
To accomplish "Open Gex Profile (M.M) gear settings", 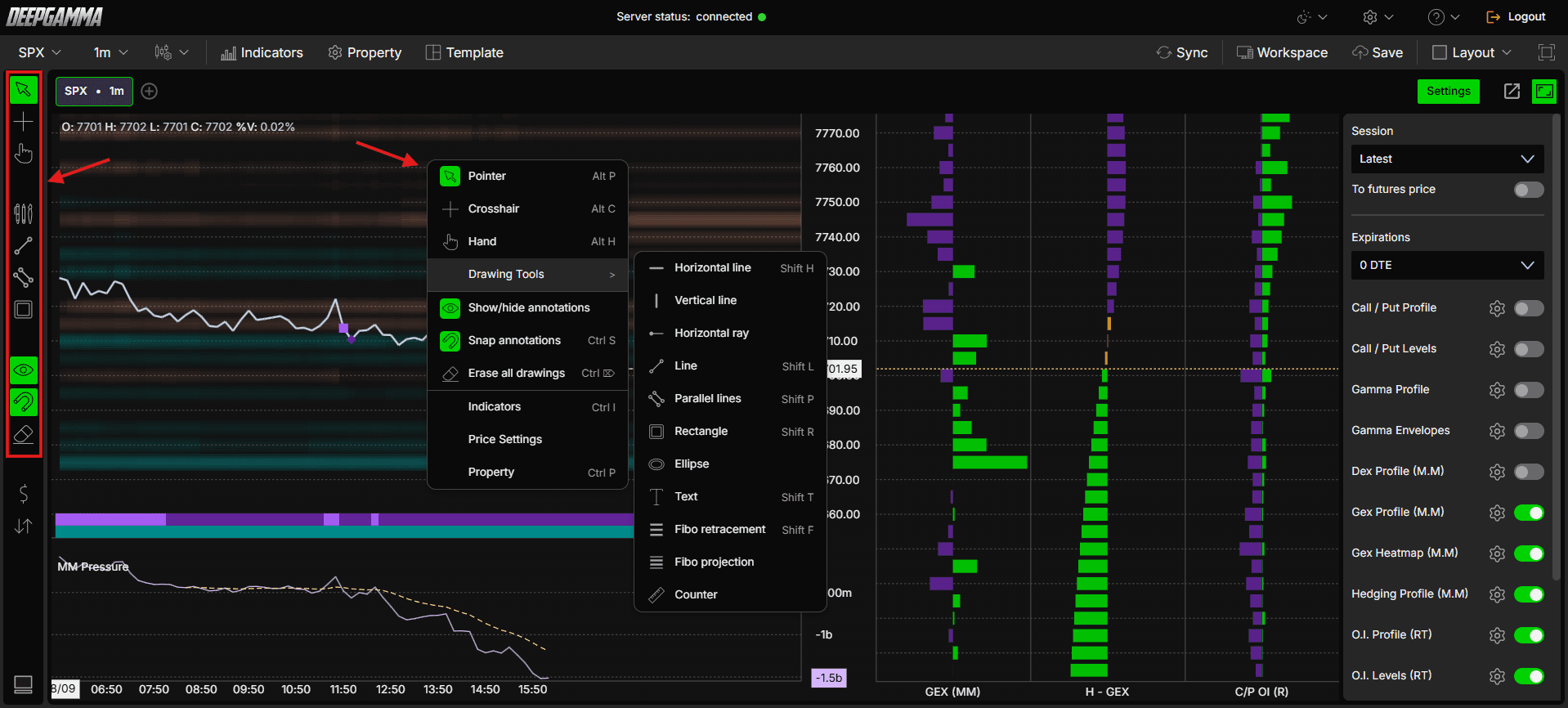I will pos(1497,513).
